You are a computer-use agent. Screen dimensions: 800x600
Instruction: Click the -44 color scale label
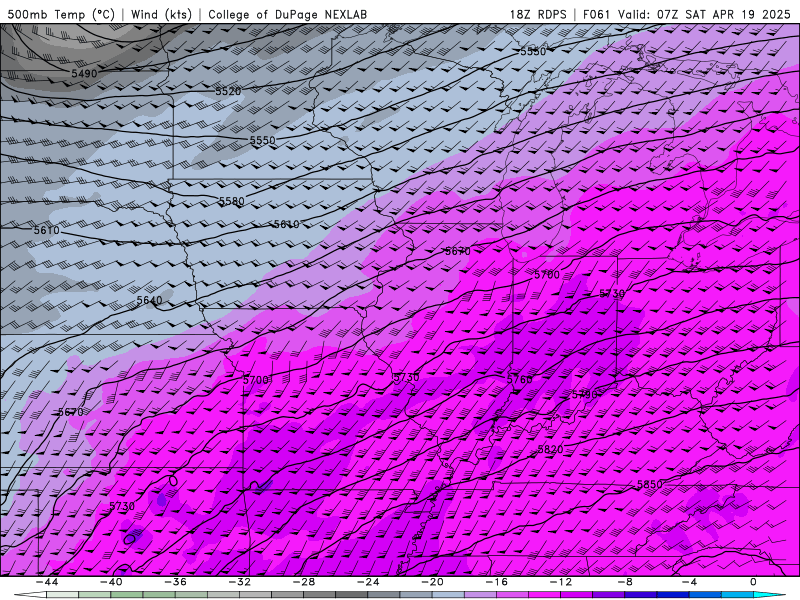(47, 582)
